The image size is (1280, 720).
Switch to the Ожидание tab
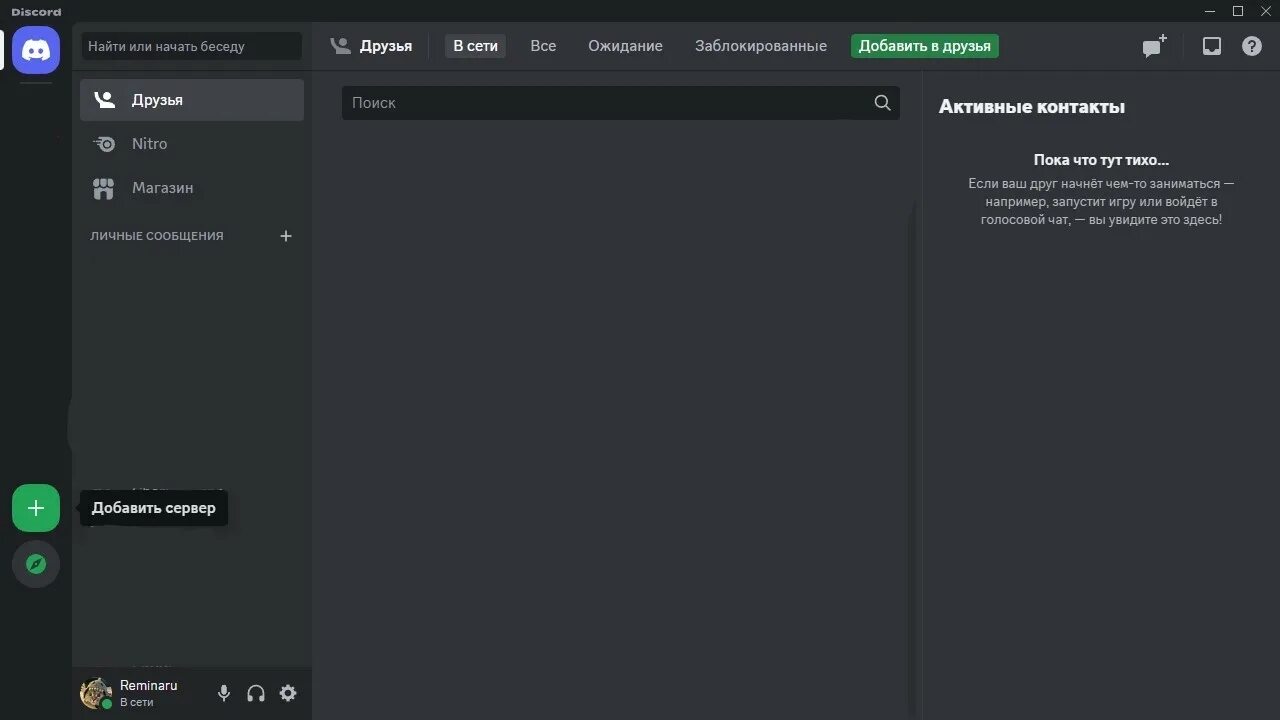pos(625,46)
